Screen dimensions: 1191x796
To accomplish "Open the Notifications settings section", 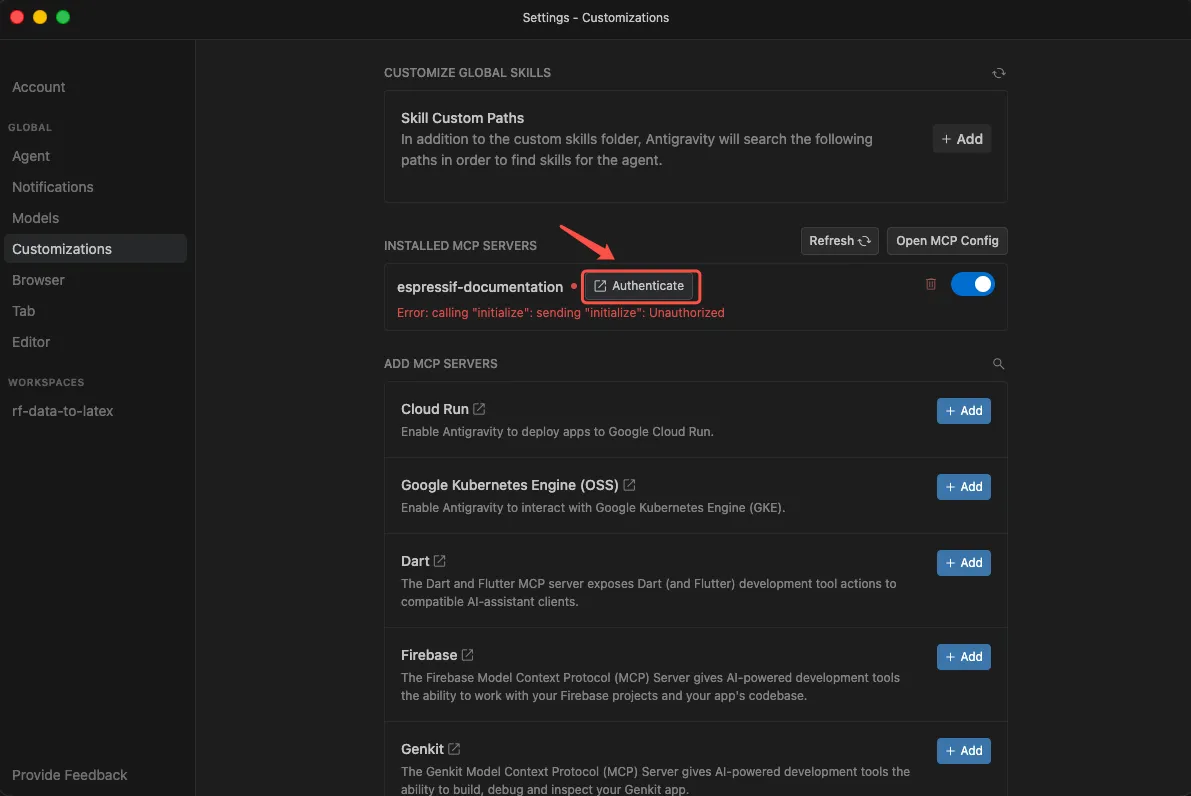I will 53,187.
